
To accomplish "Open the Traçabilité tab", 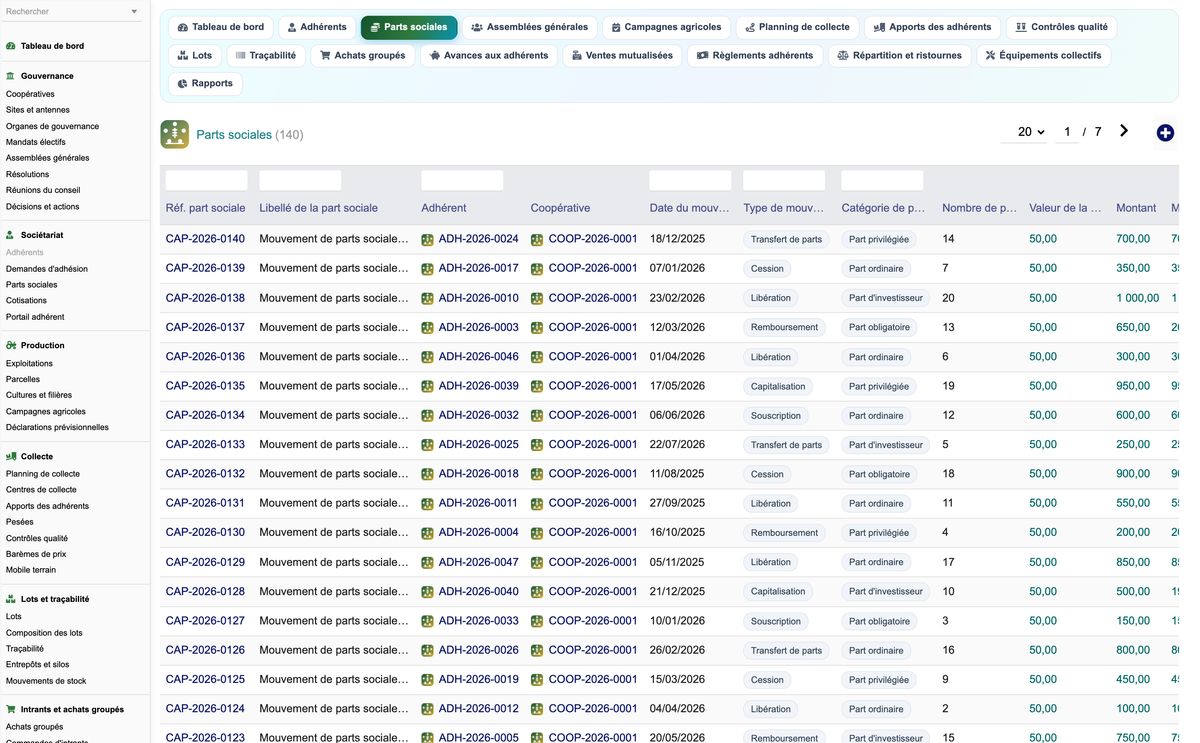I will (266, 55).
